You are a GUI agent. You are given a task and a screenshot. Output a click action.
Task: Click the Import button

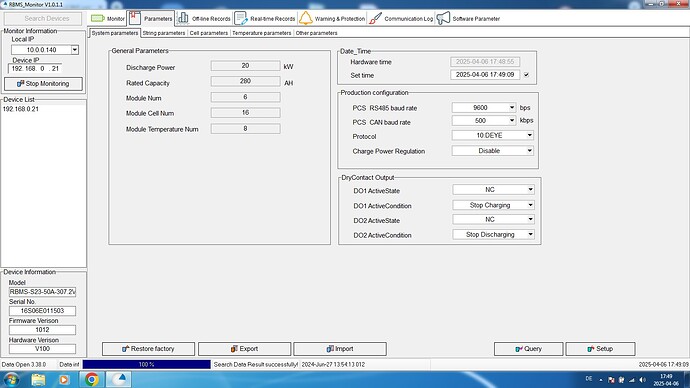340,349
